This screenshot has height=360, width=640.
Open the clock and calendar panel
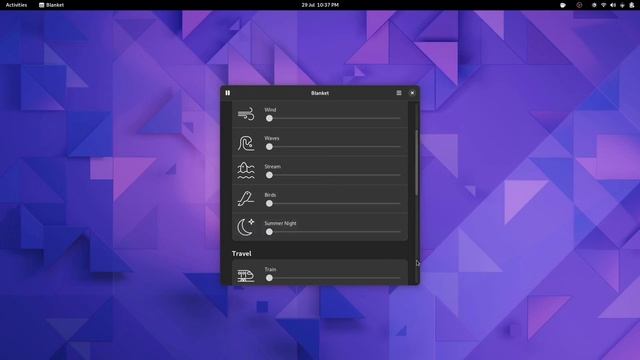pos(320,5)
